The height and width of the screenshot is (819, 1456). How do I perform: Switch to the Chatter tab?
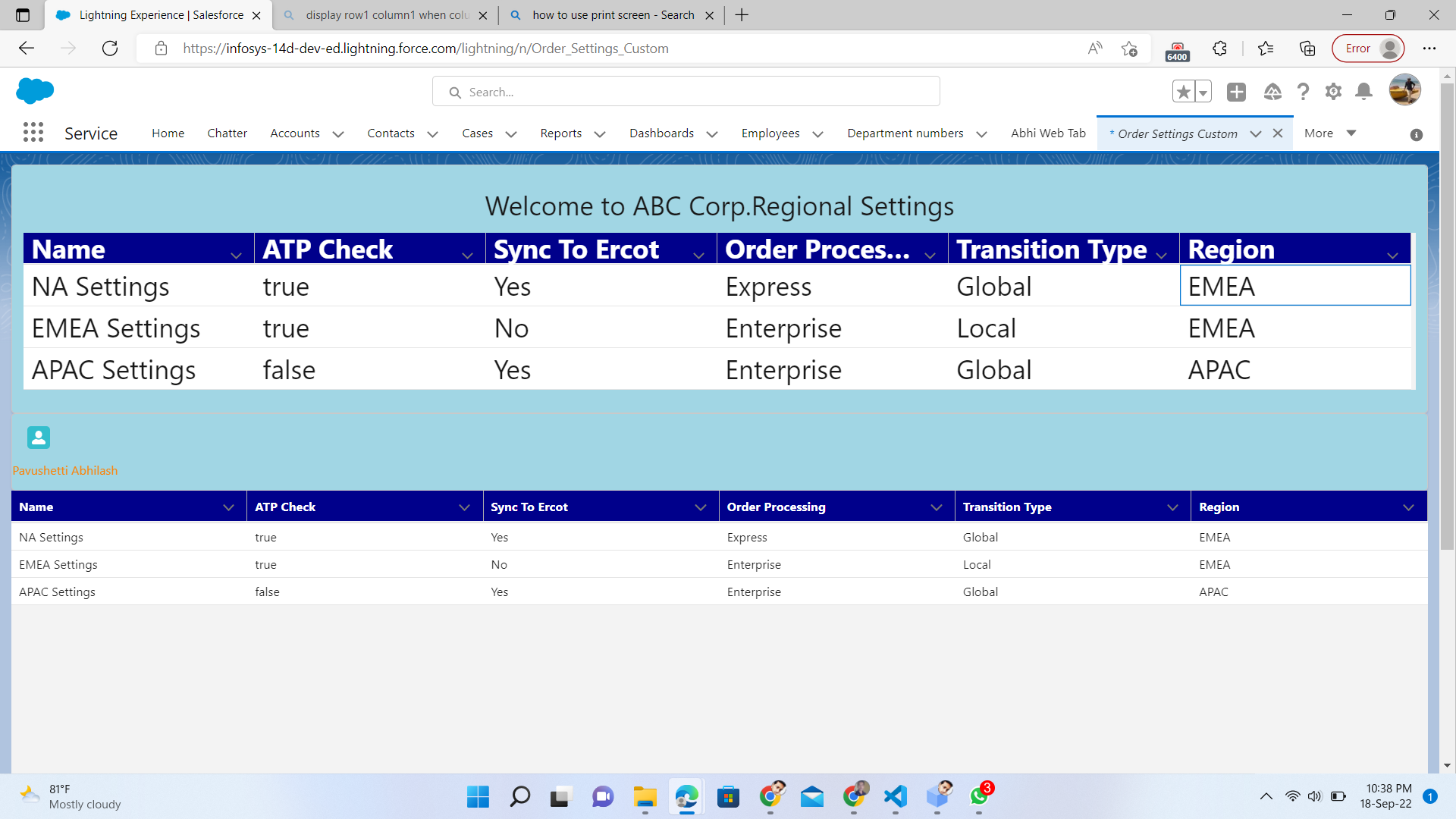point(227,133)
